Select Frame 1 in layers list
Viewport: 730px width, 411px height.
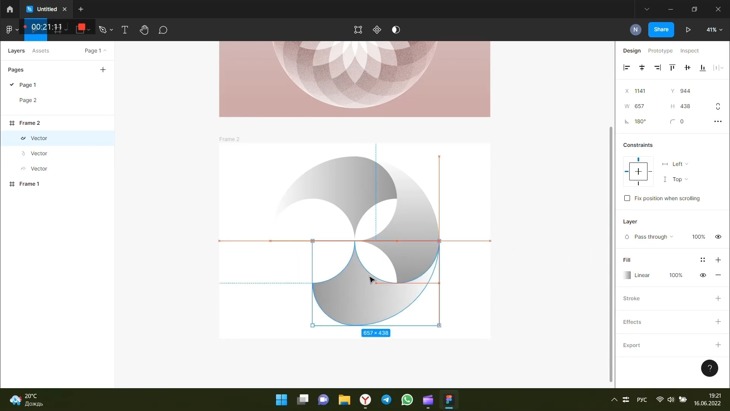tap(30, 184)
